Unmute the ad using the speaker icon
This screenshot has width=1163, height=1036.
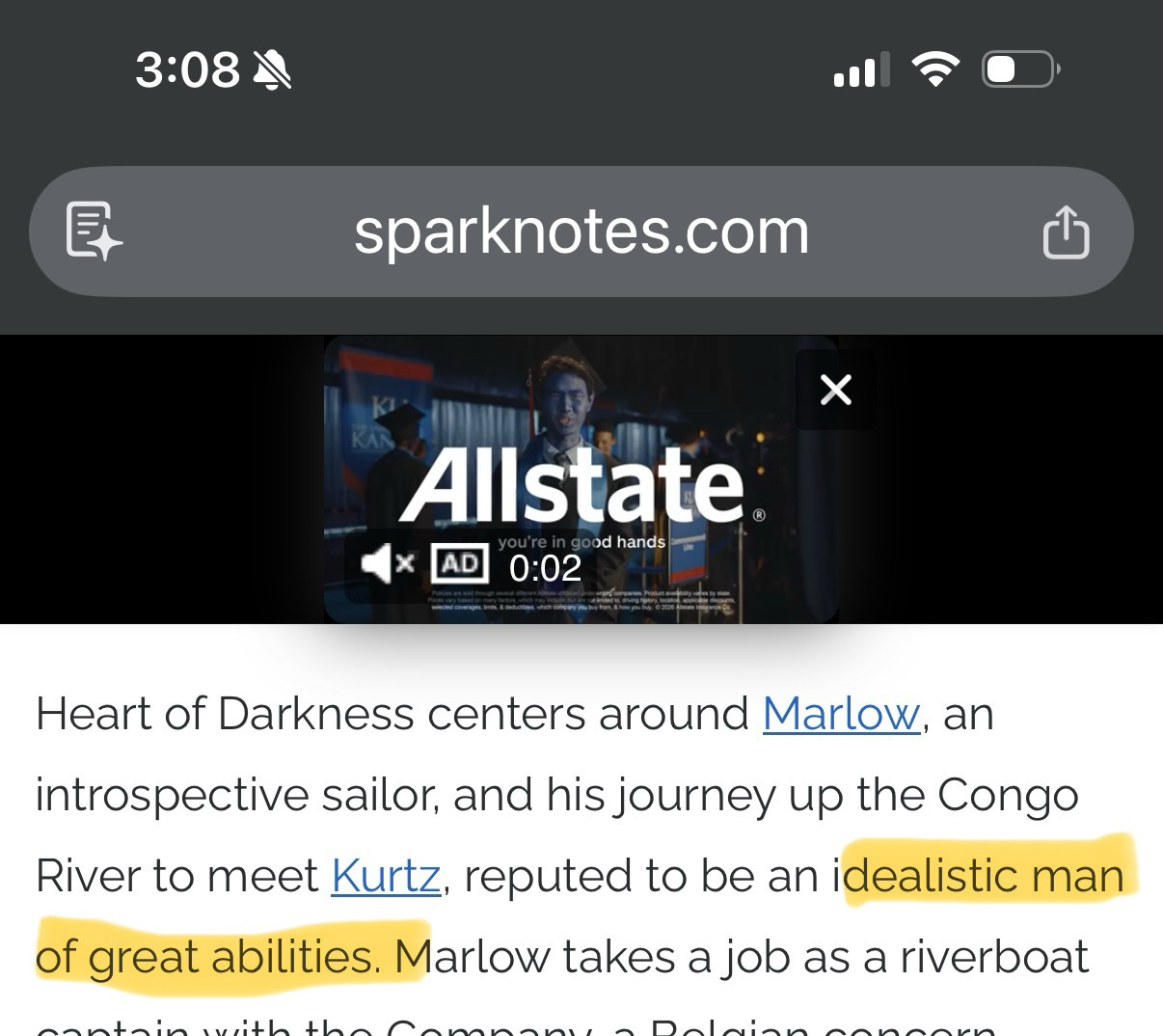[x=387, y=563]
